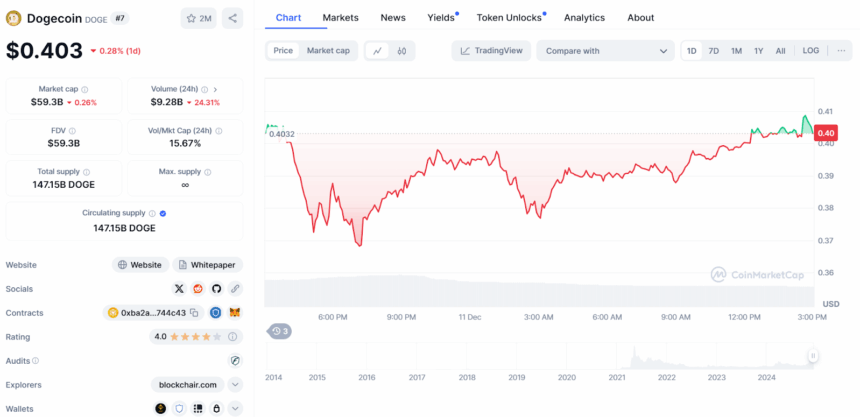Open the Website link button

pos(140,264)
